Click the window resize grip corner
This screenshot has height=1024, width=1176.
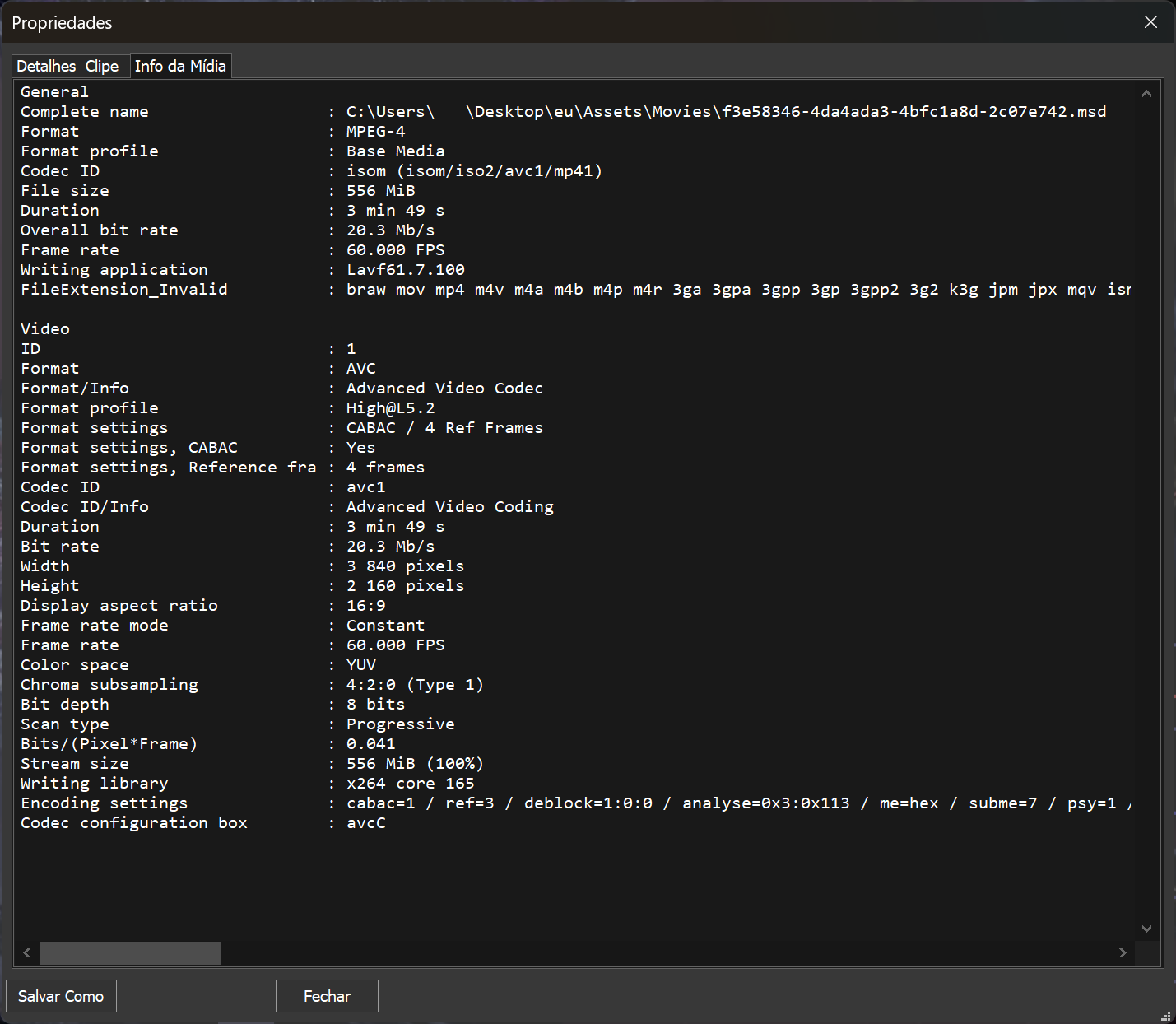(x=1166, y=1016)
